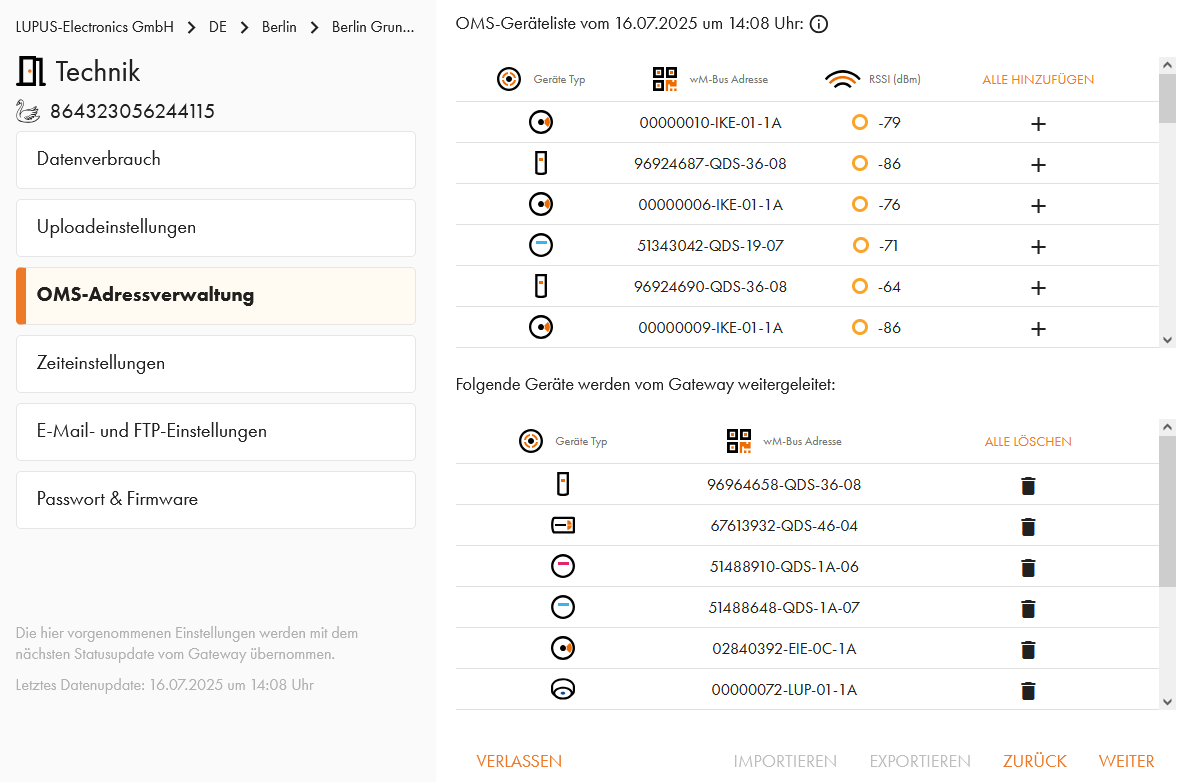Click the Berlin breadcrumb link

click(x=279, y=27)
